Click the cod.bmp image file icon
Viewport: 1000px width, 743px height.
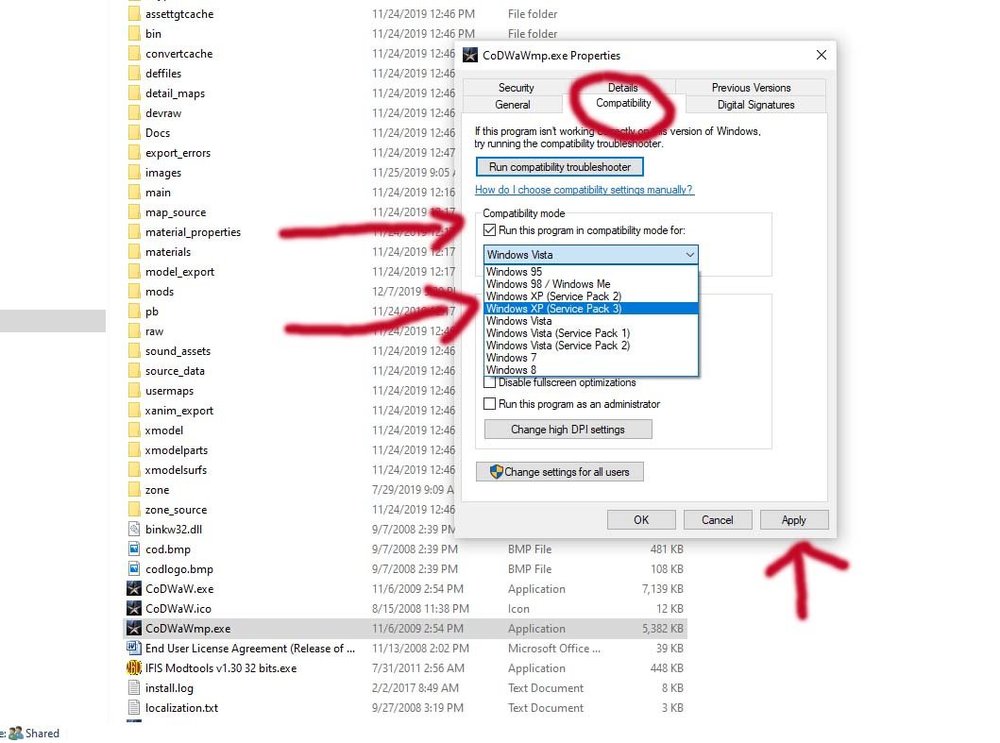(134, 549)
